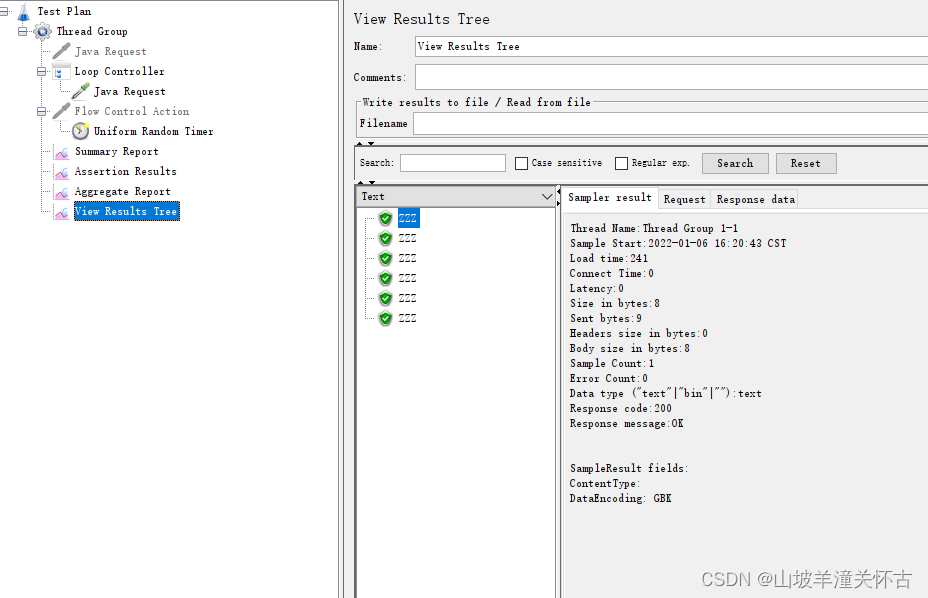Select Summary Report in the tree

coord(117,152)
